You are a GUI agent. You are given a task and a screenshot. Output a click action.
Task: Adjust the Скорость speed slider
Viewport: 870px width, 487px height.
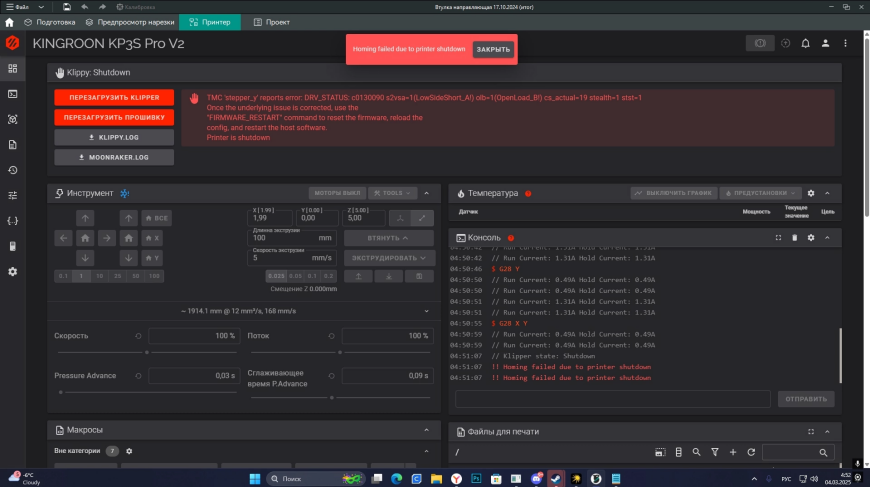[x=147, y=352]
